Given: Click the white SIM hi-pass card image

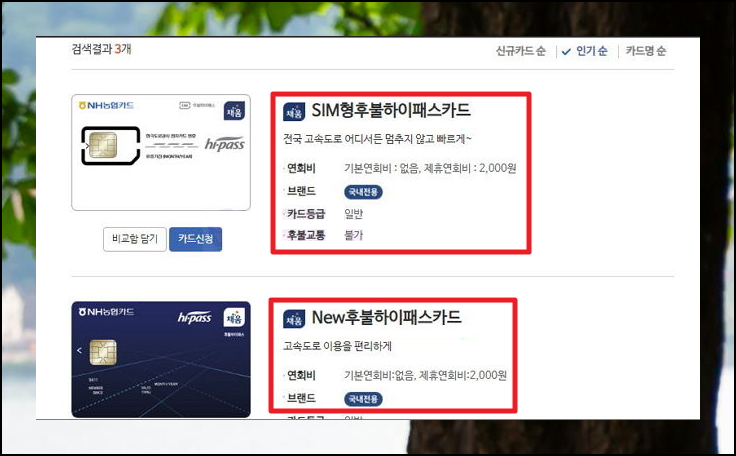Looking at the screenshot, I should coord(161,152).
